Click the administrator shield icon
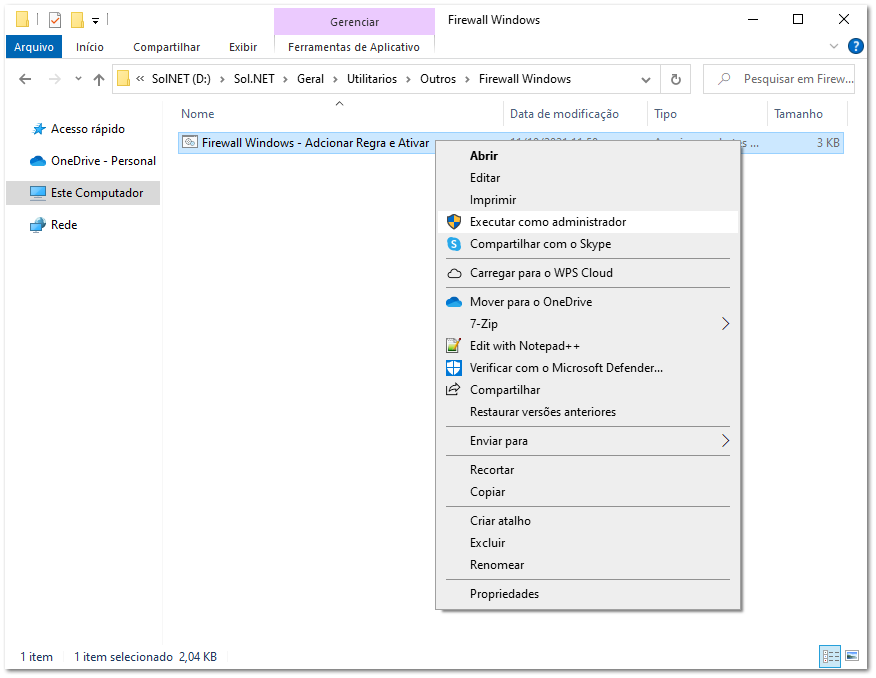This screenshot has width=876, height=678. tap(454, 222)
